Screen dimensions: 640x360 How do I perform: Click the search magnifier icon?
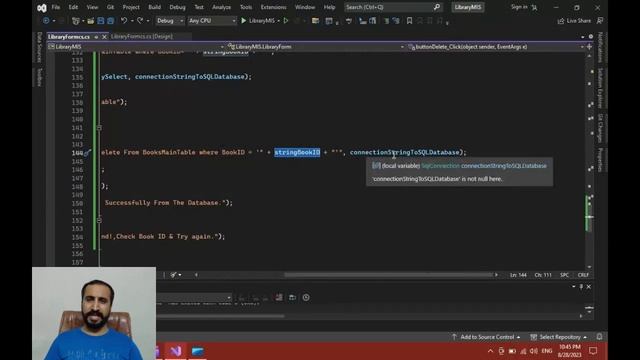coord(437,7)
